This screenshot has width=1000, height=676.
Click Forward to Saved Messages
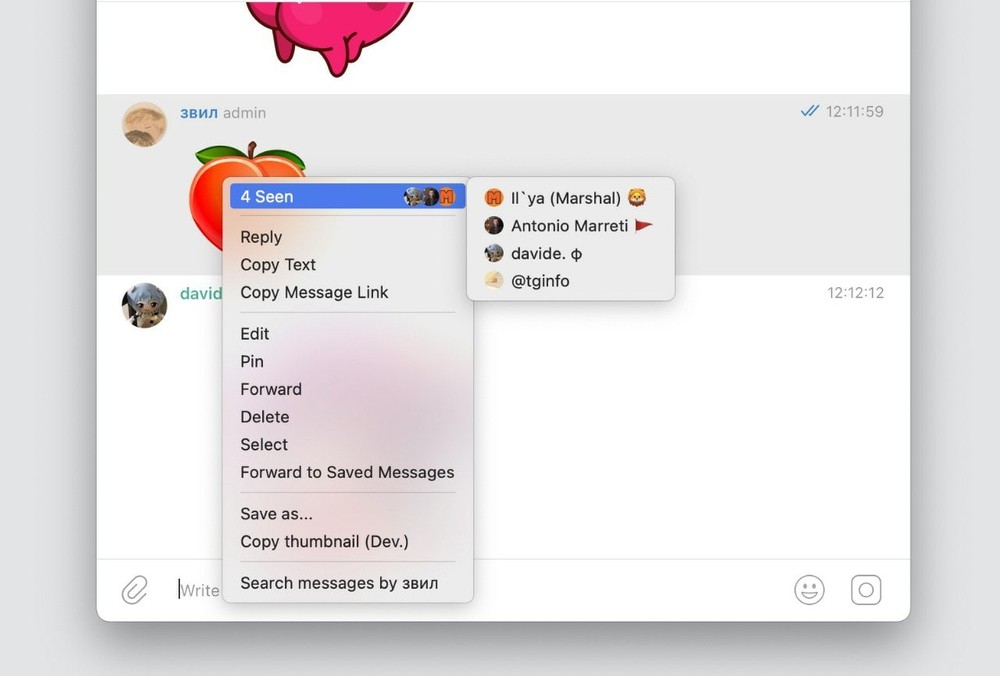347,472
